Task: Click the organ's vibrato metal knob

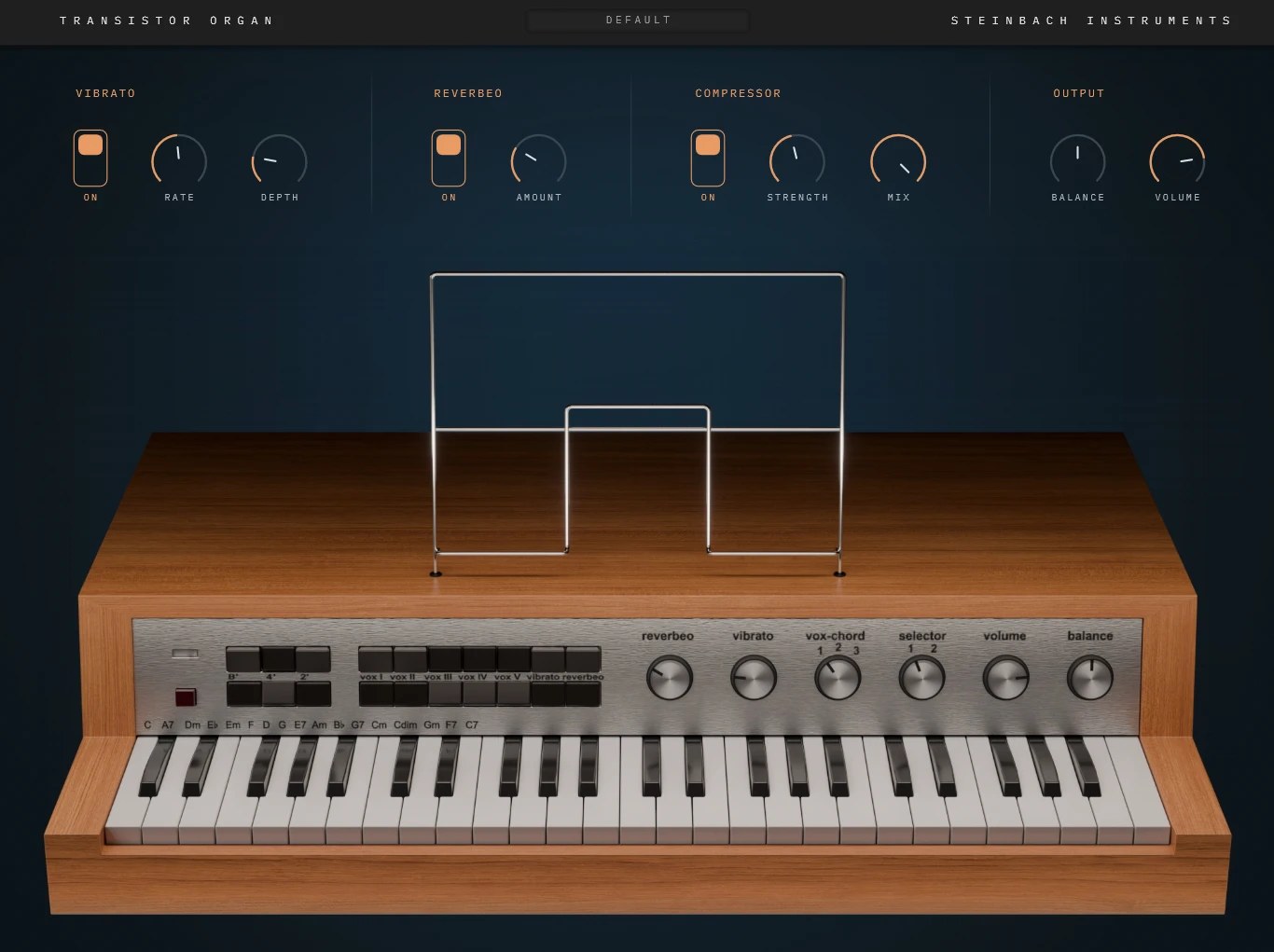Action: pyautogui.click(x=754, y=678)
